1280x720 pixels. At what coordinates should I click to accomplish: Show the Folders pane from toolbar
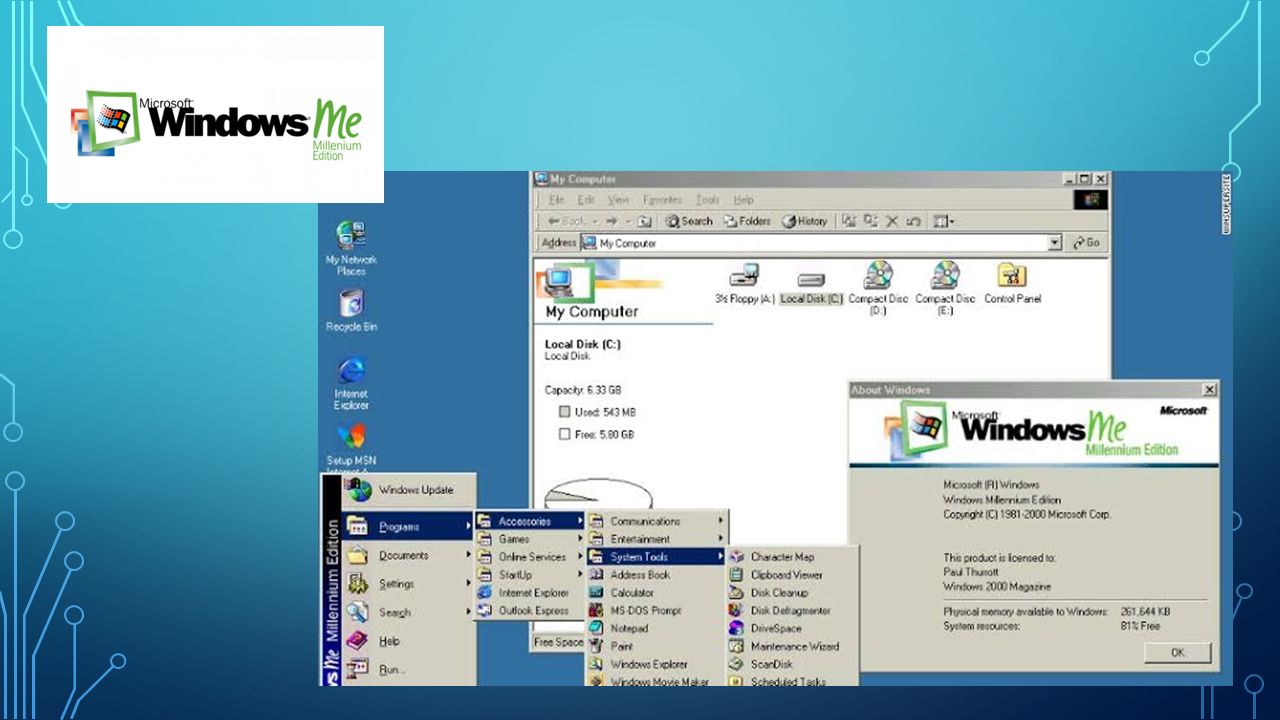pyautogui.click(x=748, y=221)
